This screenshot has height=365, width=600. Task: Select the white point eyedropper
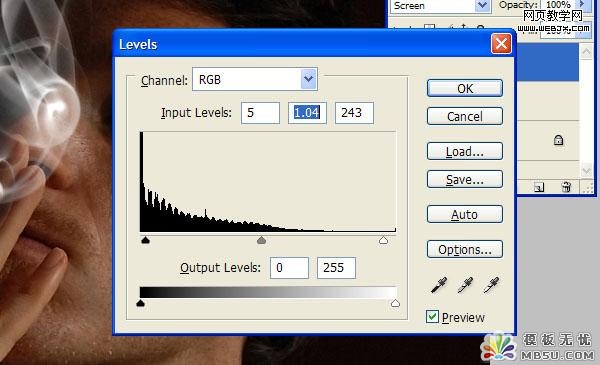(491, 285)
